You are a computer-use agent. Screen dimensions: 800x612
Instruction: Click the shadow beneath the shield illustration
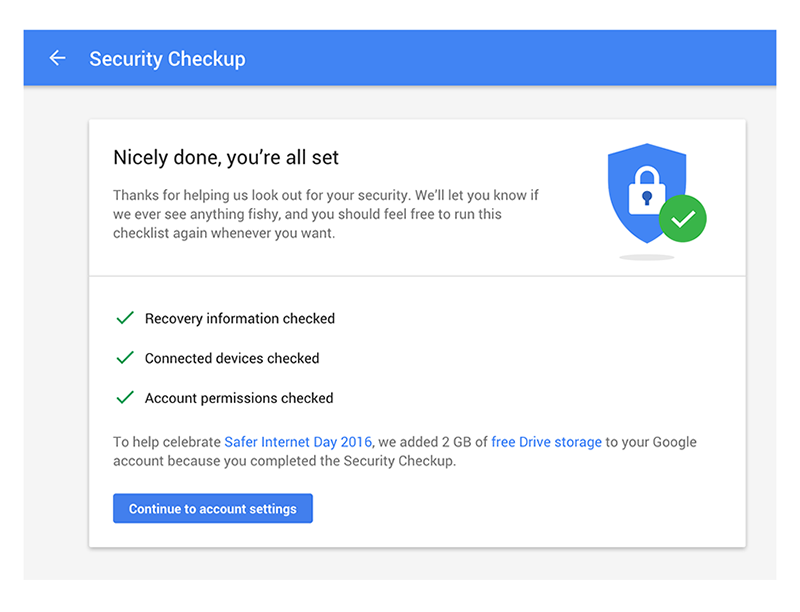pos(647,258)
